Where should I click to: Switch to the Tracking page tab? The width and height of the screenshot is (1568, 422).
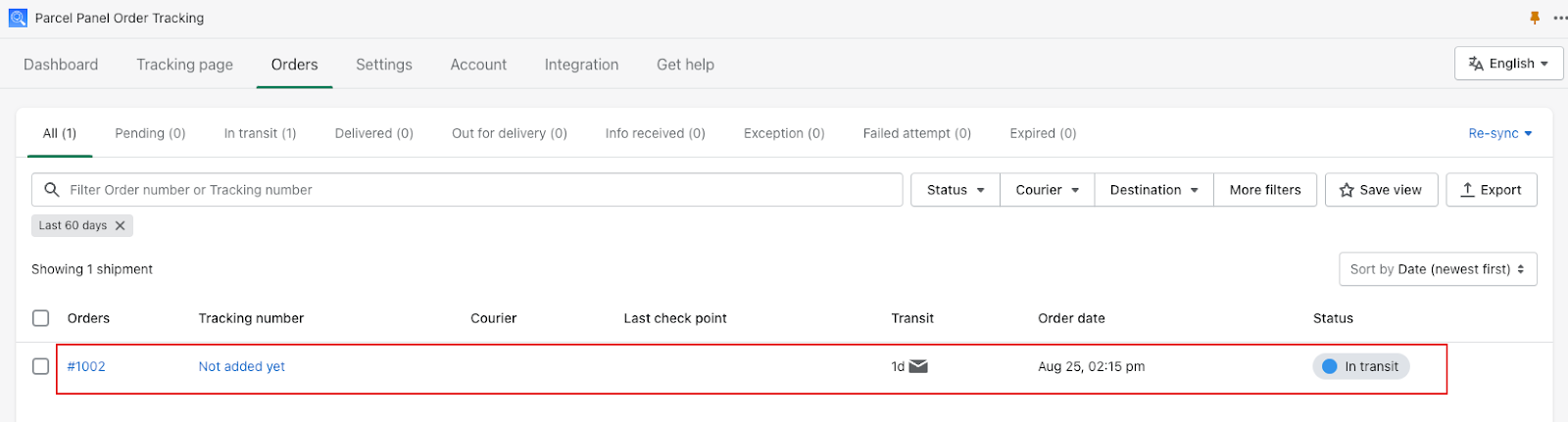(185, 65)
